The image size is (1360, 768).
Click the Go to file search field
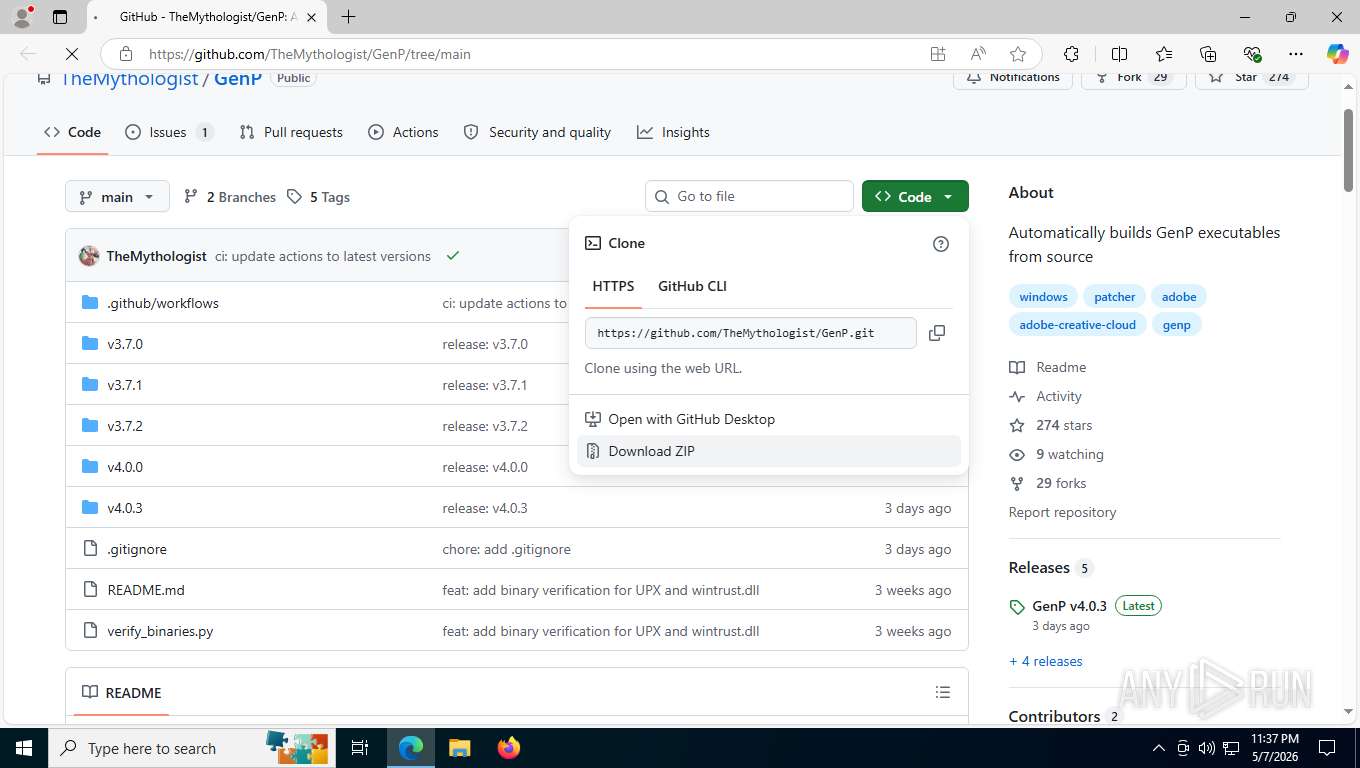749,197
